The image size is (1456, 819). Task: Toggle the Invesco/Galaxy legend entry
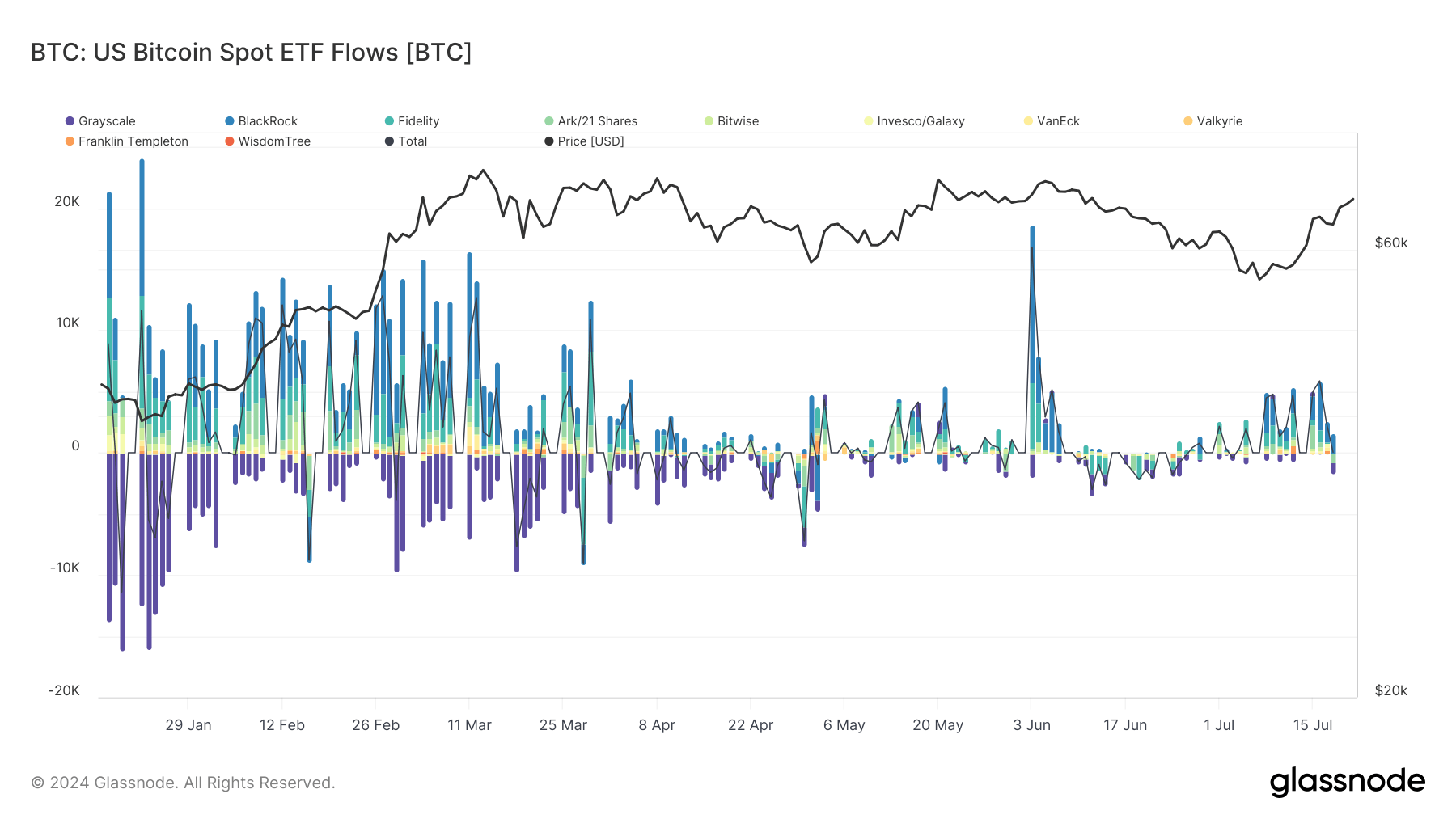tap(914, 121)
